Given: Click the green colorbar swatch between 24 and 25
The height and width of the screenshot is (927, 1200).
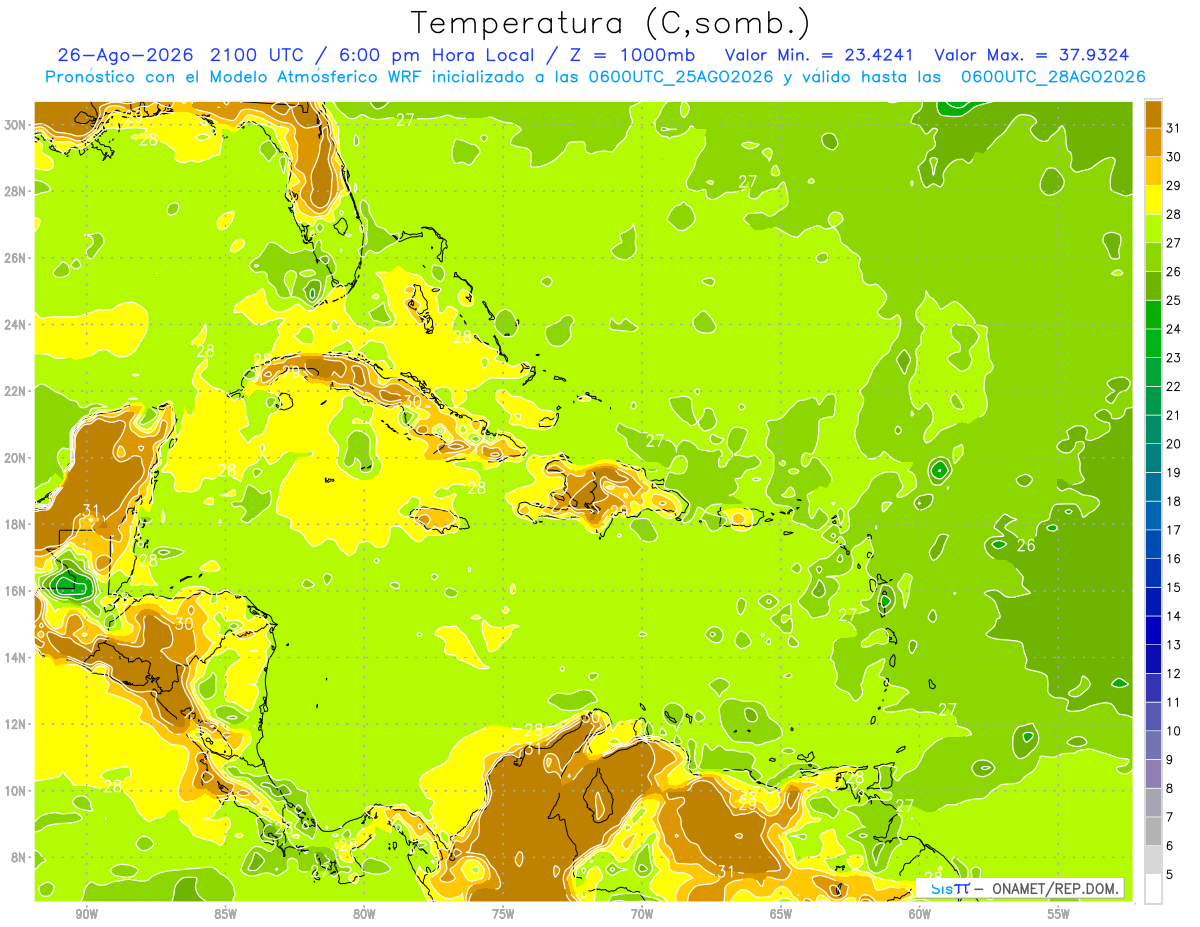Looking at the screenshot, I should click(1153, 315).
